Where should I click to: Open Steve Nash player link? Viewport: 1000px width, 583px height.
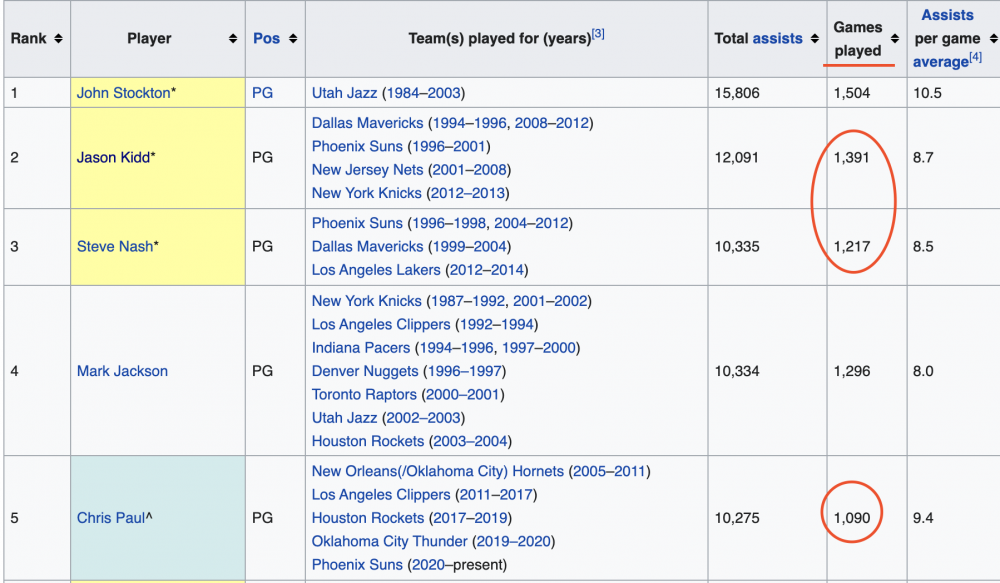(x=114, y=247)
